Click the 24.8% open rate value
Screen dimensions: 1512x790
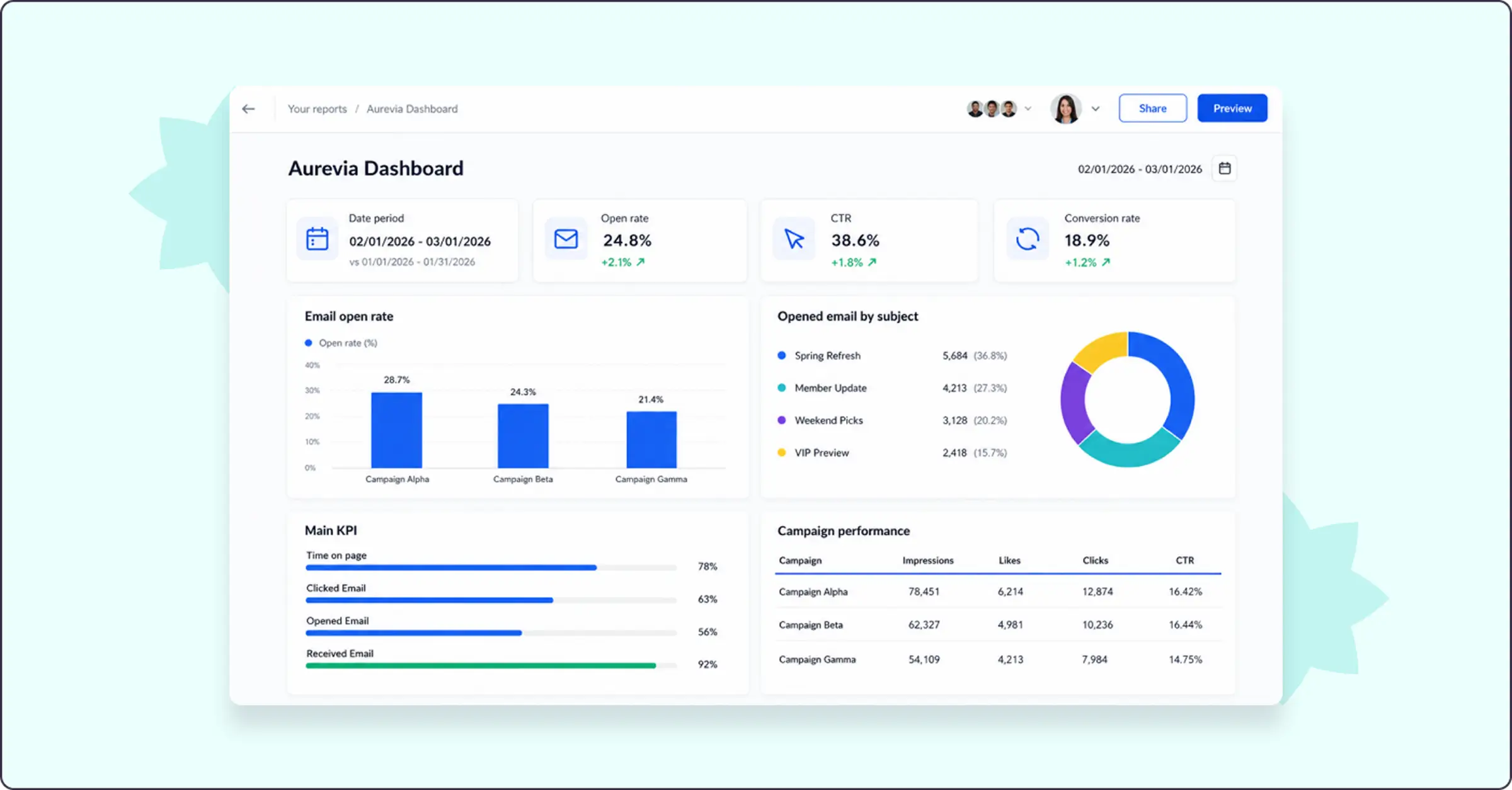627,240
